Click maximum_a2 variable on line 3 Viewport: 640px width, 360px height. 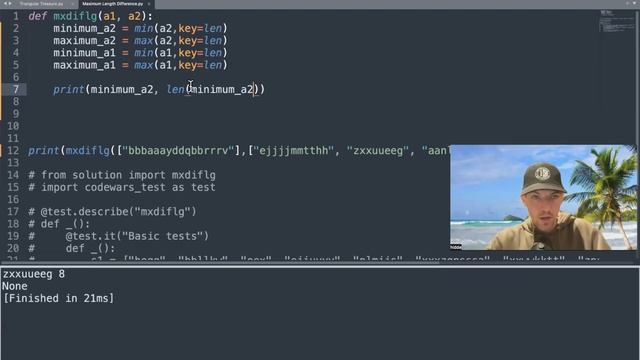click(x=84, y=41)
